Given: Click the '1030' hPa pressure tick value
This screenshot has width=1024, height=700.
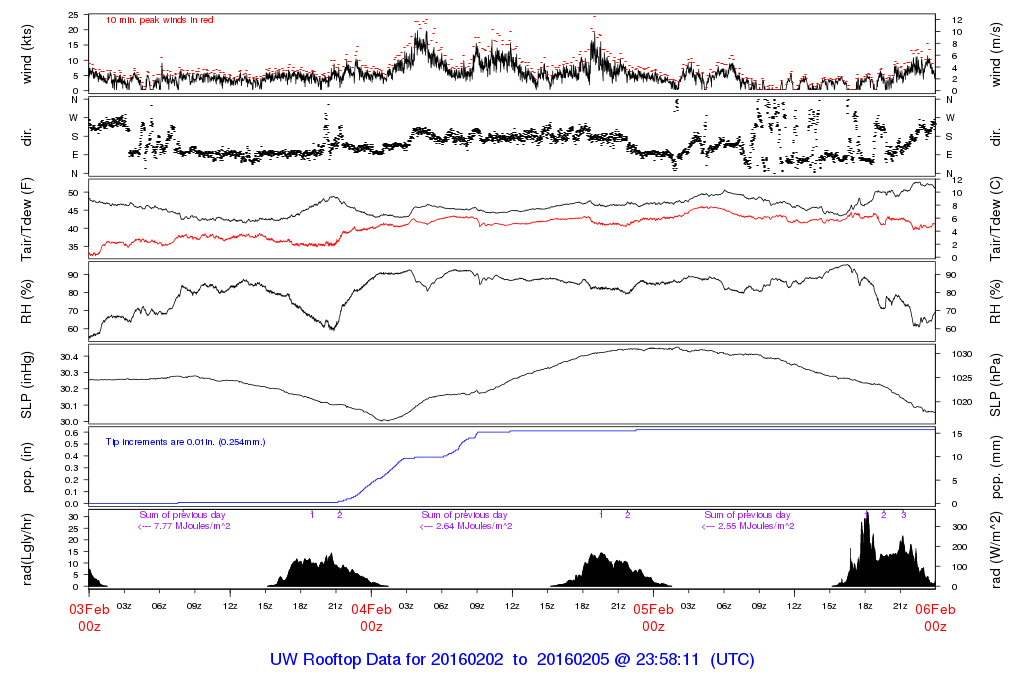Looking at the screenshot, I should click(x=961, y=354).
